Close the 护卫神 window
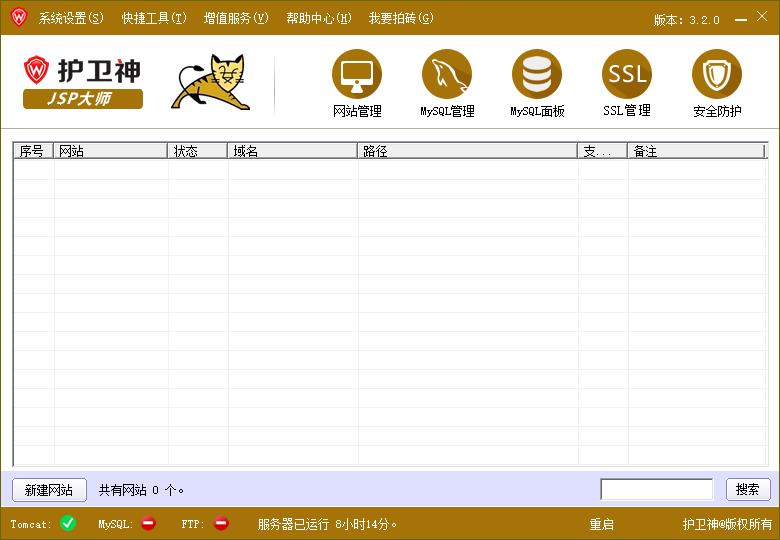 pyautogui.click(x=762, y=16)
